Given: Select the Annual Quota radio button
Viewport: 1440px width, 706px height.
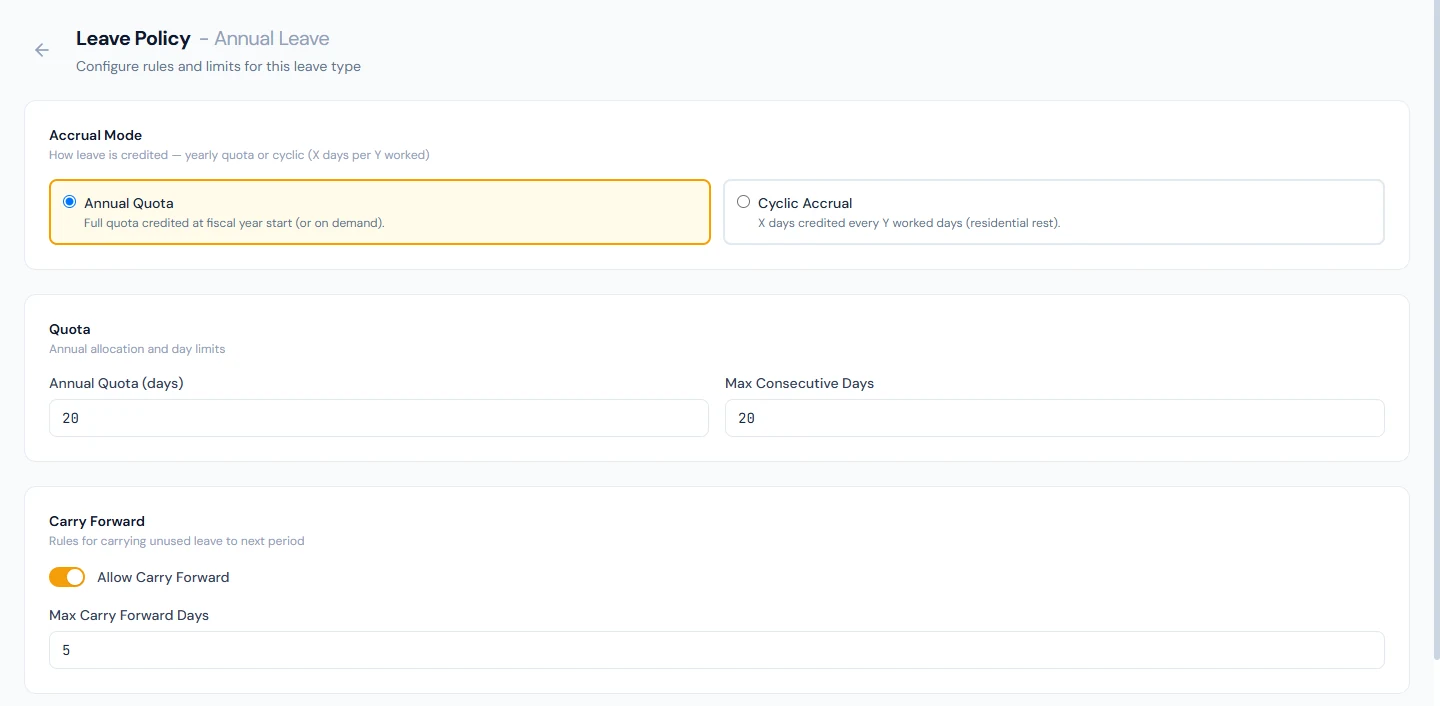Looking at the screenshot, I should point(69,202).
